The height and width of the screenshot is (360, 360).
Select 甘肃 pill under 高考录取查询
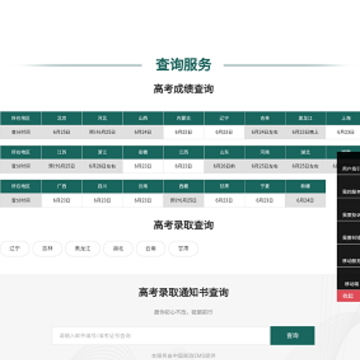click(183, 249)
